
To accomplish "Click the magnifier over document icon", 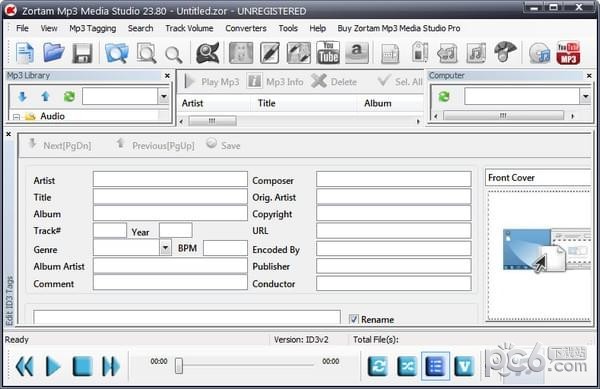I will [x=146, y=53].
